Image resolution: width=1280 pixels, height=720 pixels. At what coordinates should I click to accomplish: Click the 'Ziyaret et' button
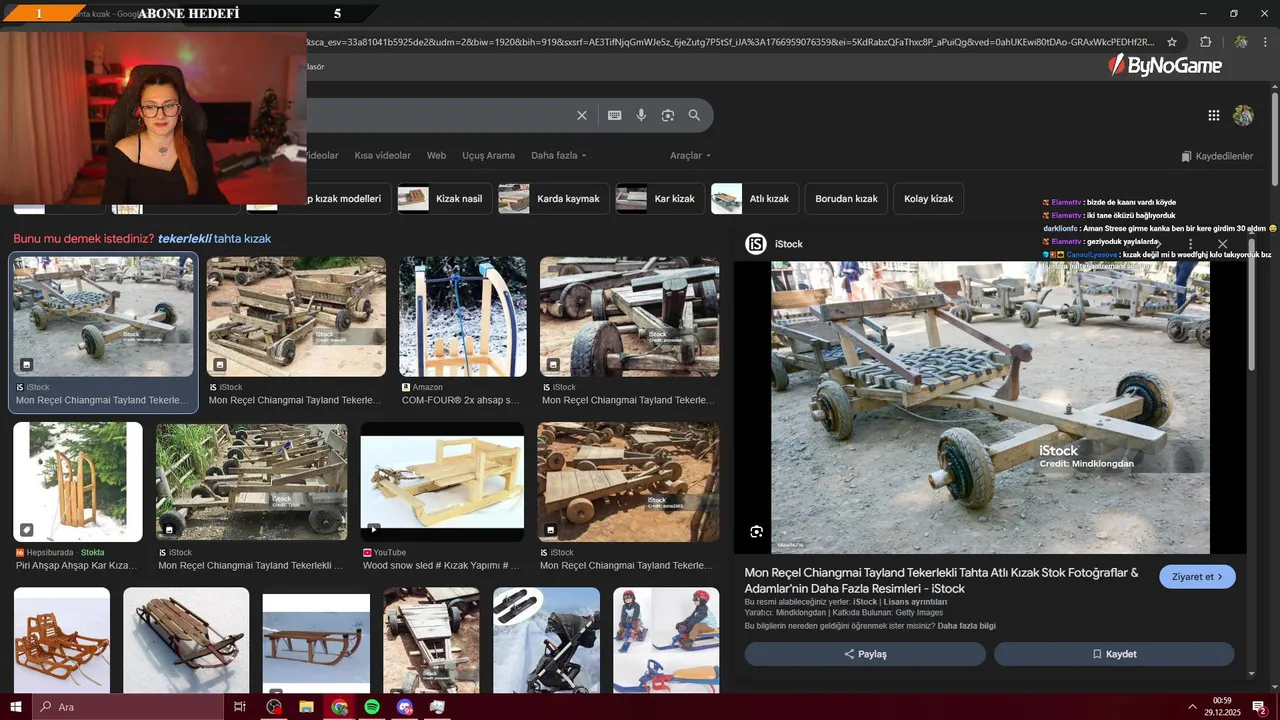click(1197, 577)
